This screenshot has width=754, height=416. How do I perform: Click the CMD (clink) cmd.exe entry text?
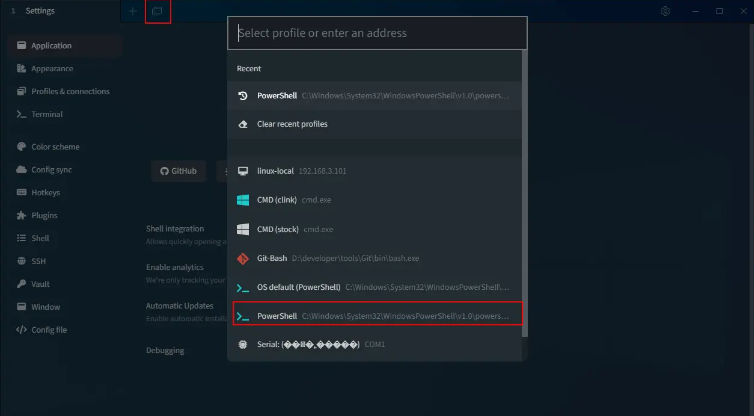(294, 200)
